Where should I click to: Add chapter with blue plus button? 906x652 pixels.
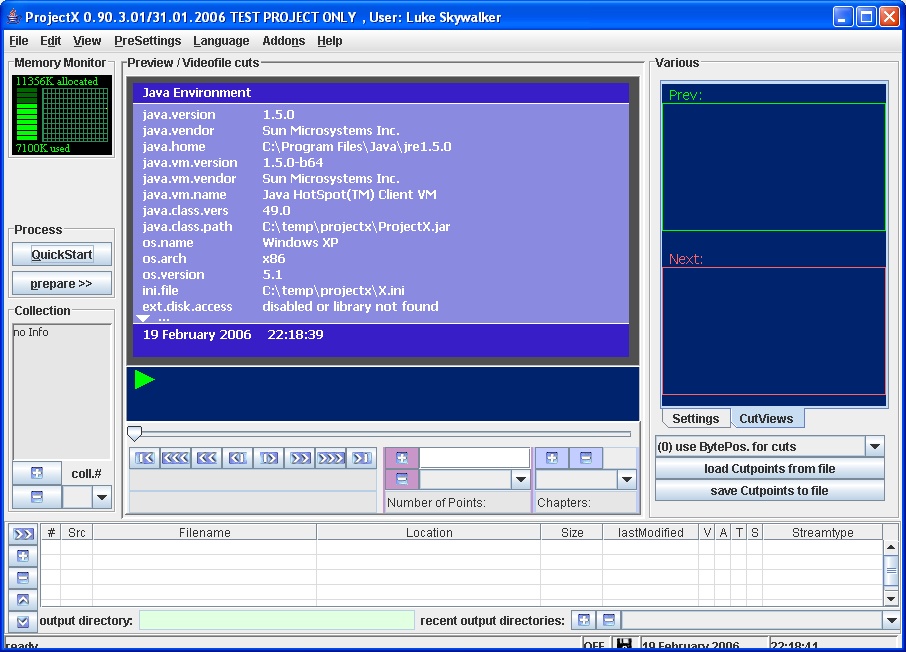pos(552,458)
